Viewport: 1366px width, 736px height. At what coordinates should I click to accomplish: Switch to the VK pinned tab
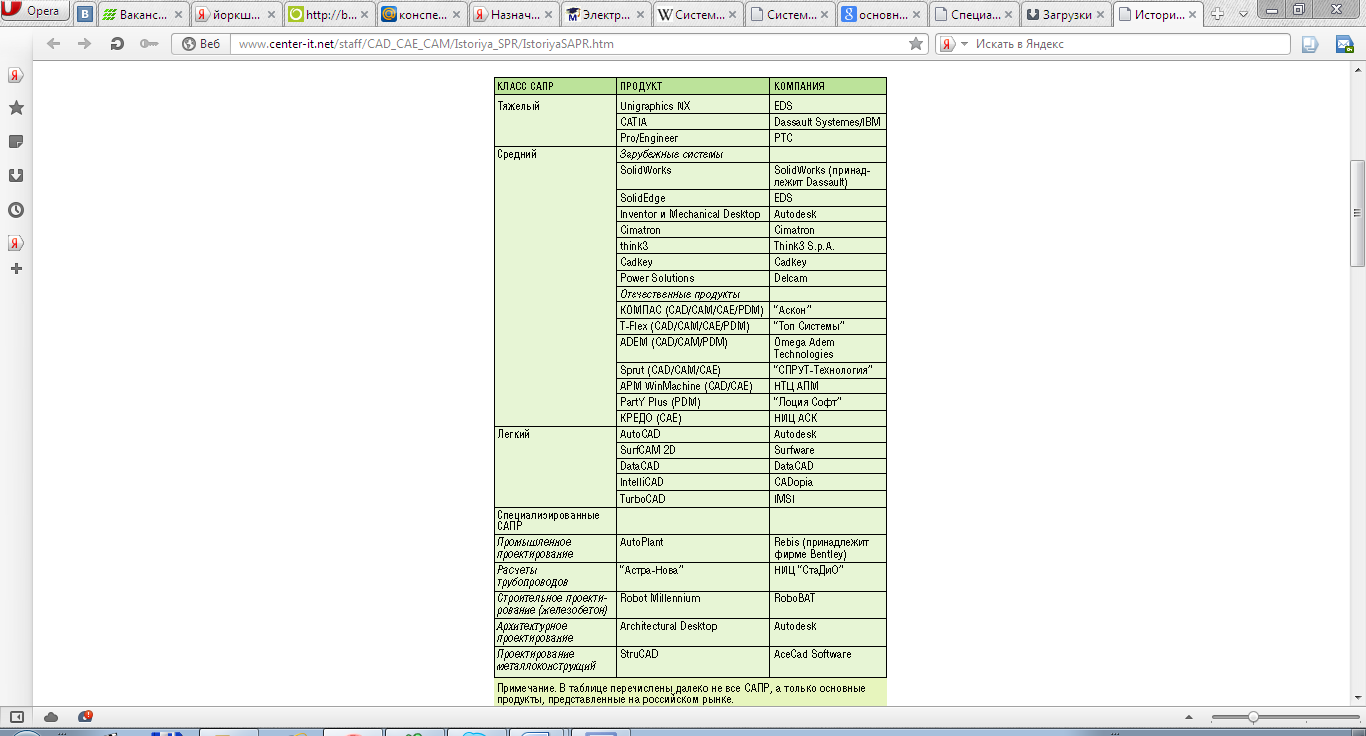(x=84, y=15)
